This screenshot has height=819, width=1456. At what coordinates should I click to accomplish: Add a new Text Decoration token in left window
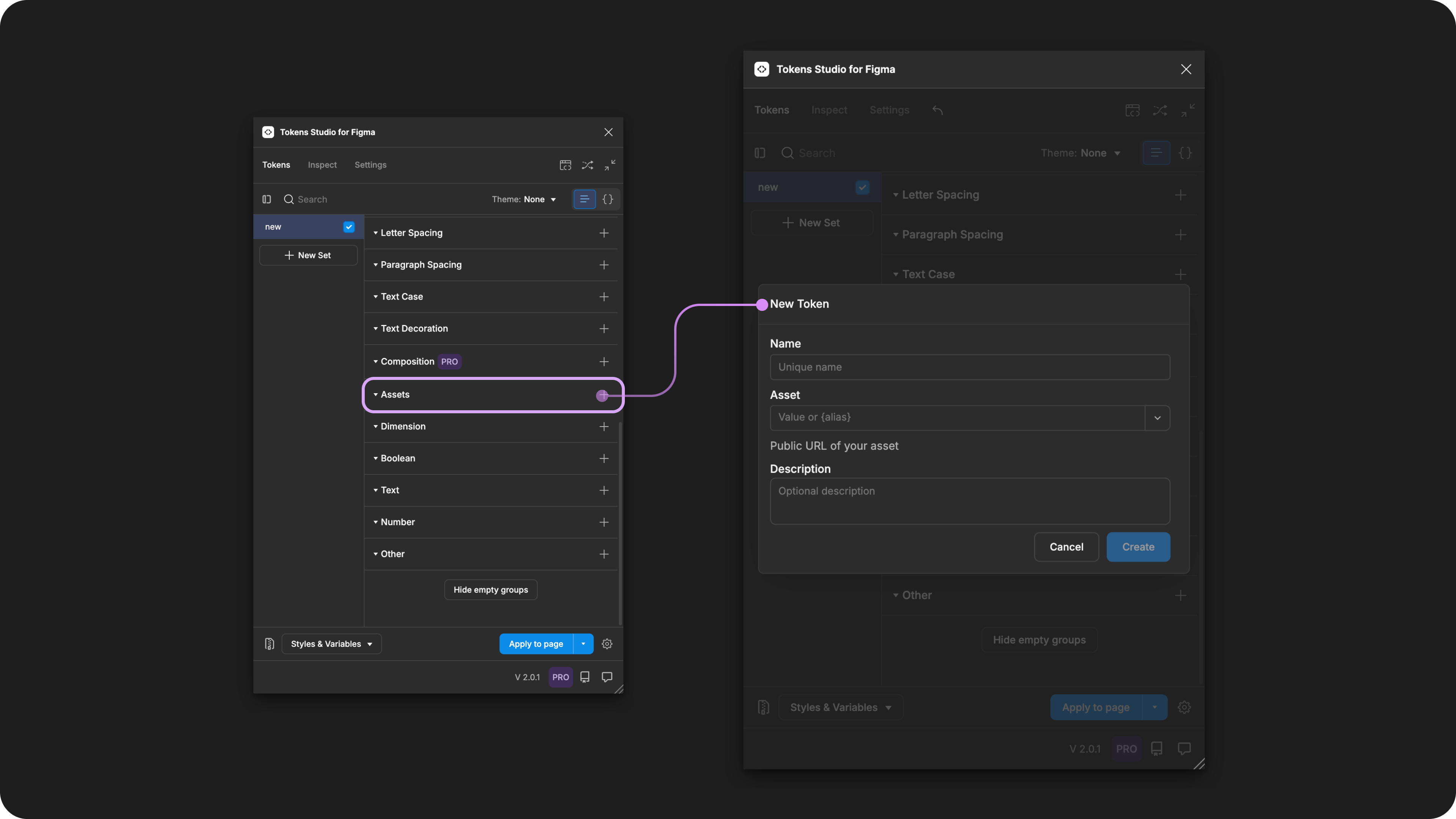coord(604,328)
